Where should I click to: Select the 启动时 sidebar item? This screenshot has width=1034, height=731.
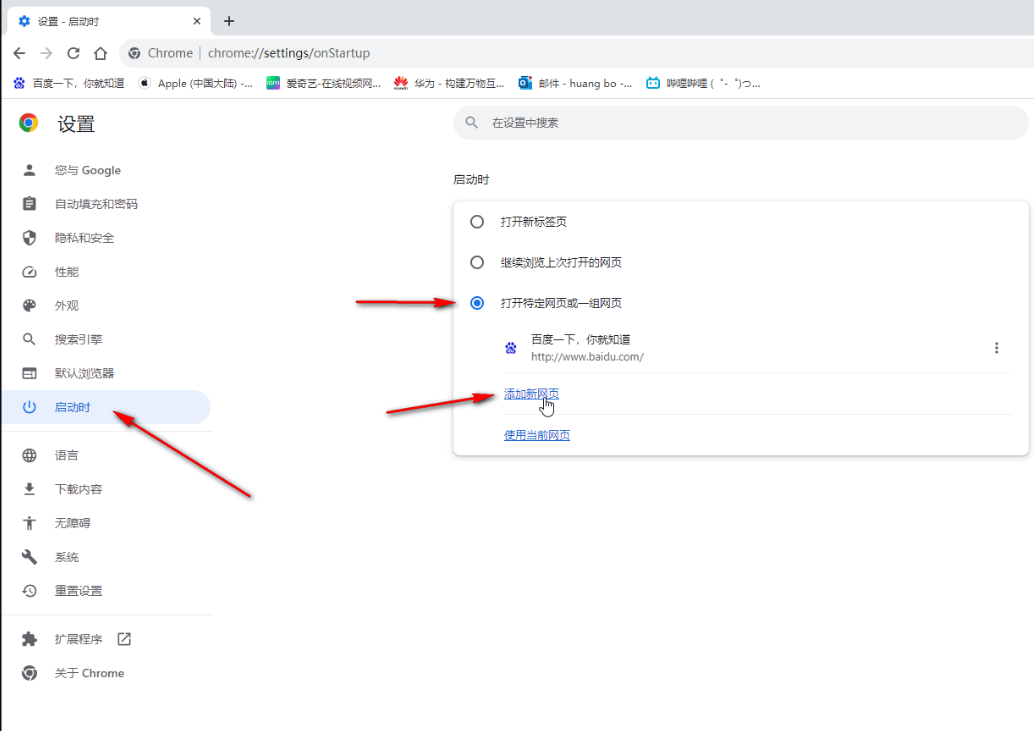[106, 407]
